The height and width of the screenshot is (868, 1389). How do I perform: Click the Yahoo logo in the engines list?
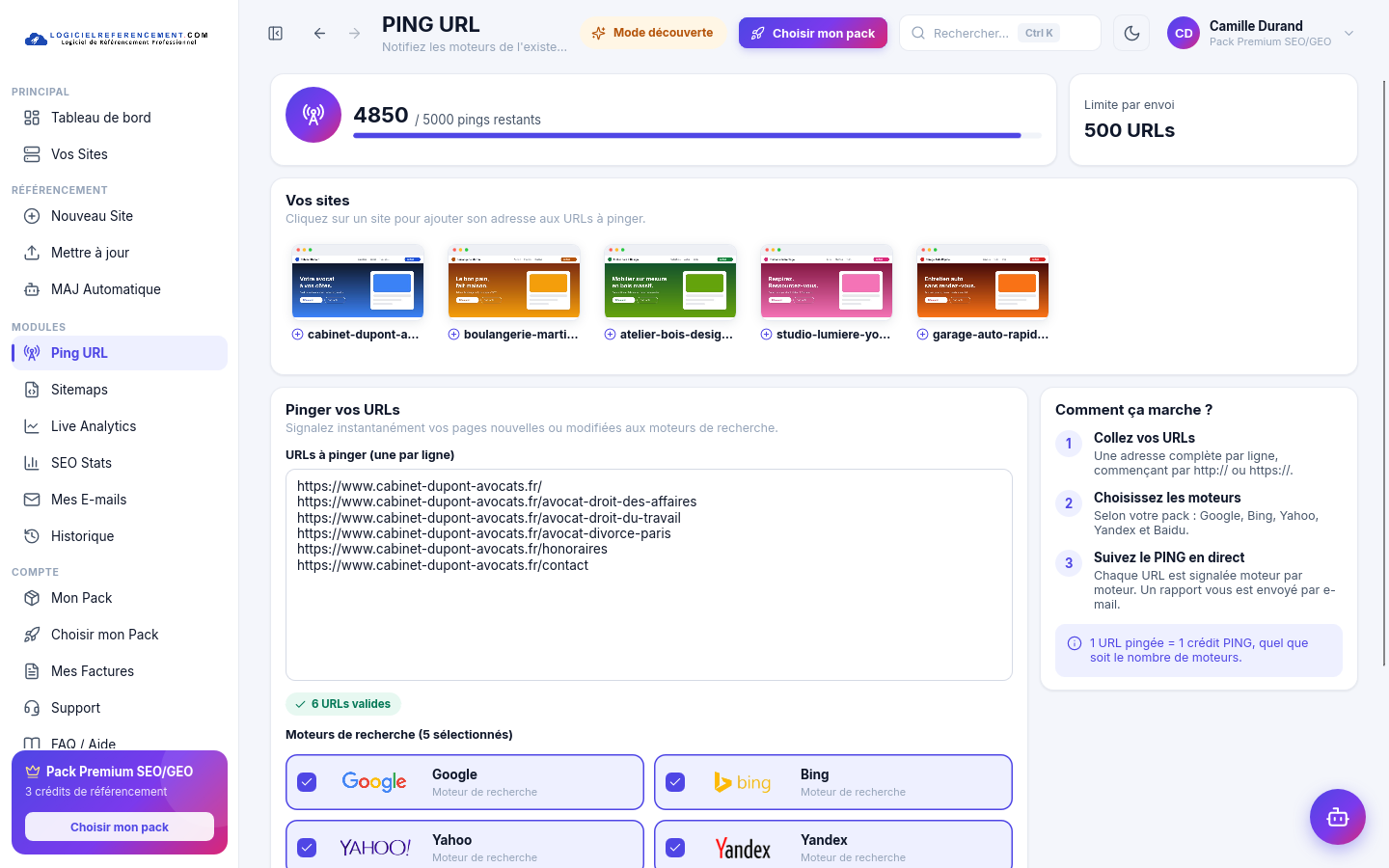pyautogui.click(x=375, y=848)
